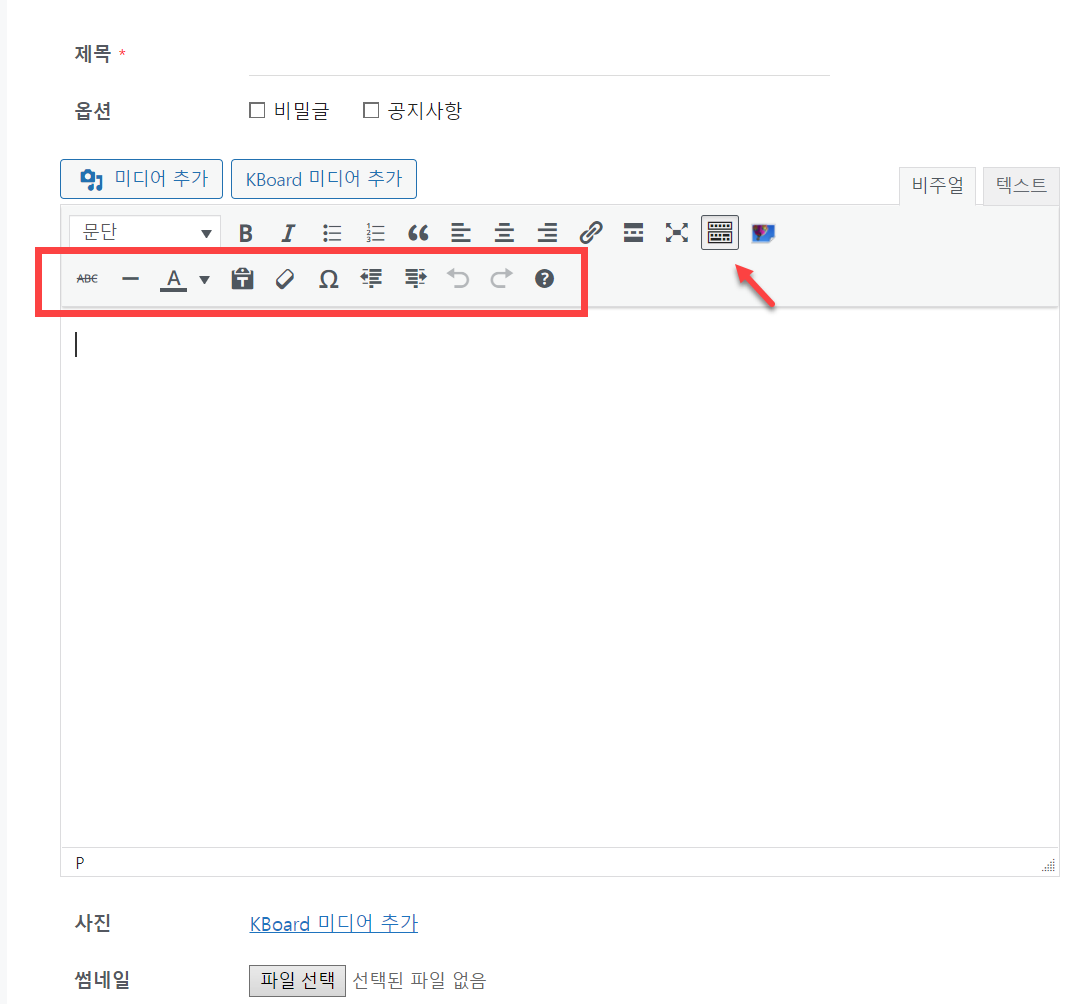
Task: Insert a blockquote
Action: [x=418, y=232]
